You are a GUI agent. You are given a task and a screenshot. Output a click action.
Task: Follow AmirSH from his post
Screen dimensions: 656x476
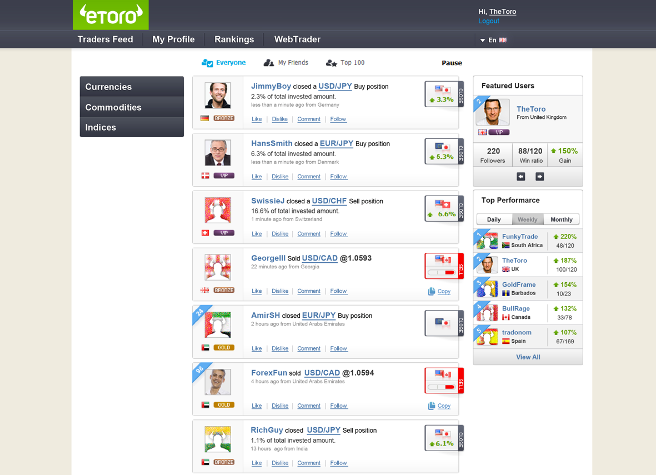[338, 348]
